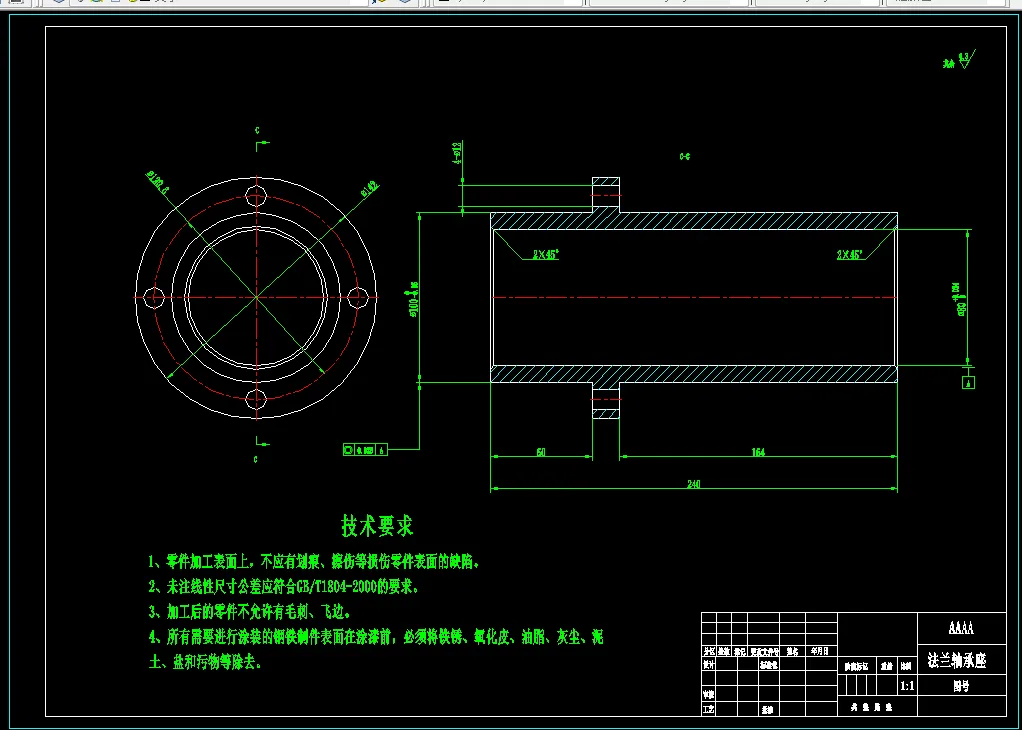The height and width of the screenshot is (730, 1022).
Task: Select the left 2X45° chamfer label
Action: 546,255
